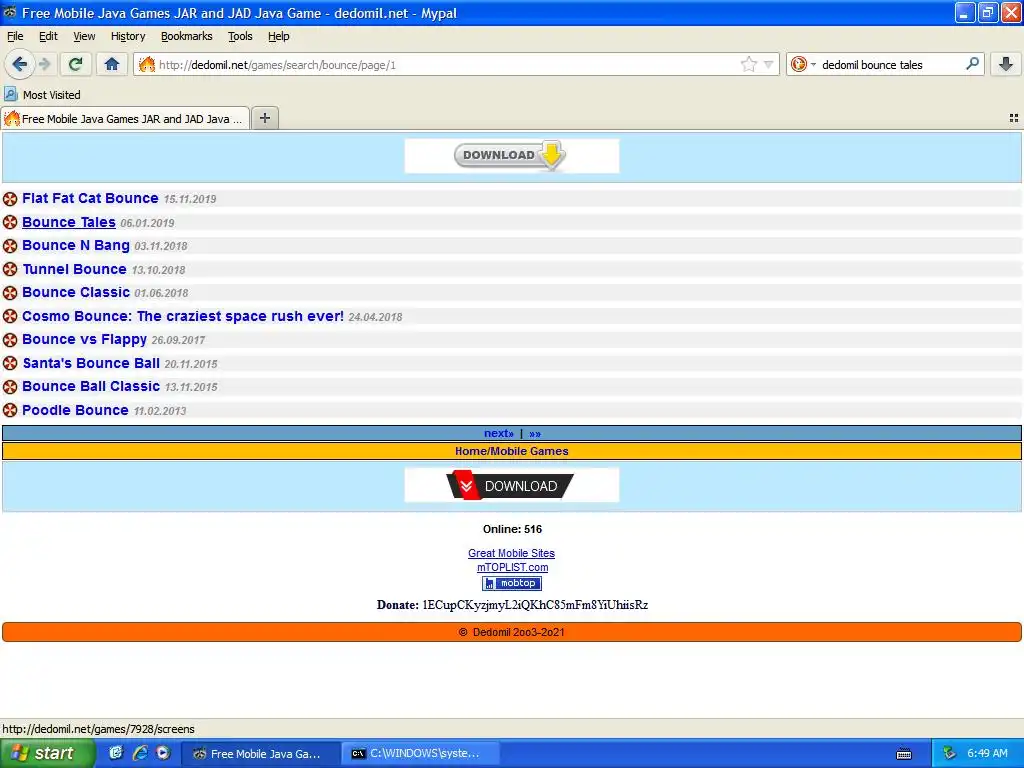The image size is (1024, 768).
Task: Select the Free Mobile Java Games tab
Action: click(x=125, y=118)
